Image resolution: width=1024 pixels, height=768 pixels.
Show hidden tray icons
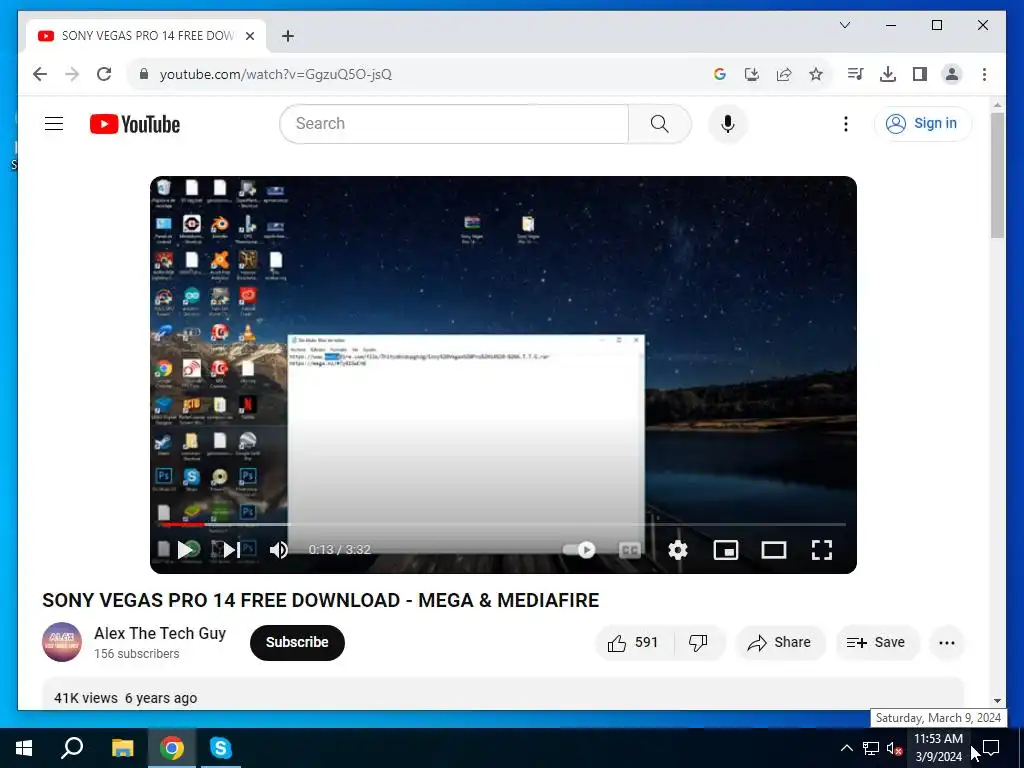(x=846, y=748)
